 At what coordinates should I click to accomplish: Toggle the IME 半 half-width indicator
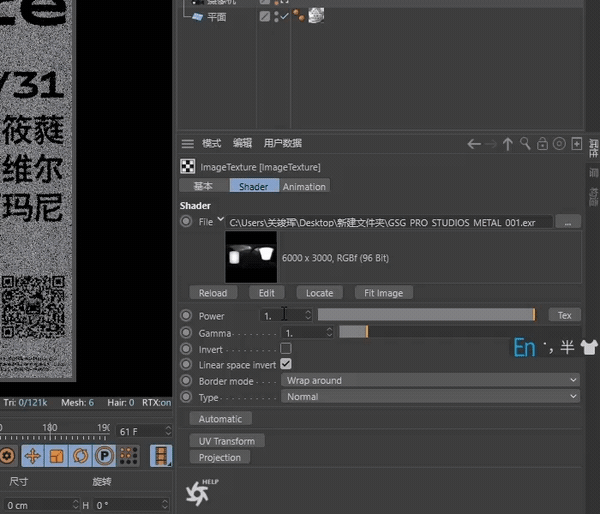pos(567,348)
